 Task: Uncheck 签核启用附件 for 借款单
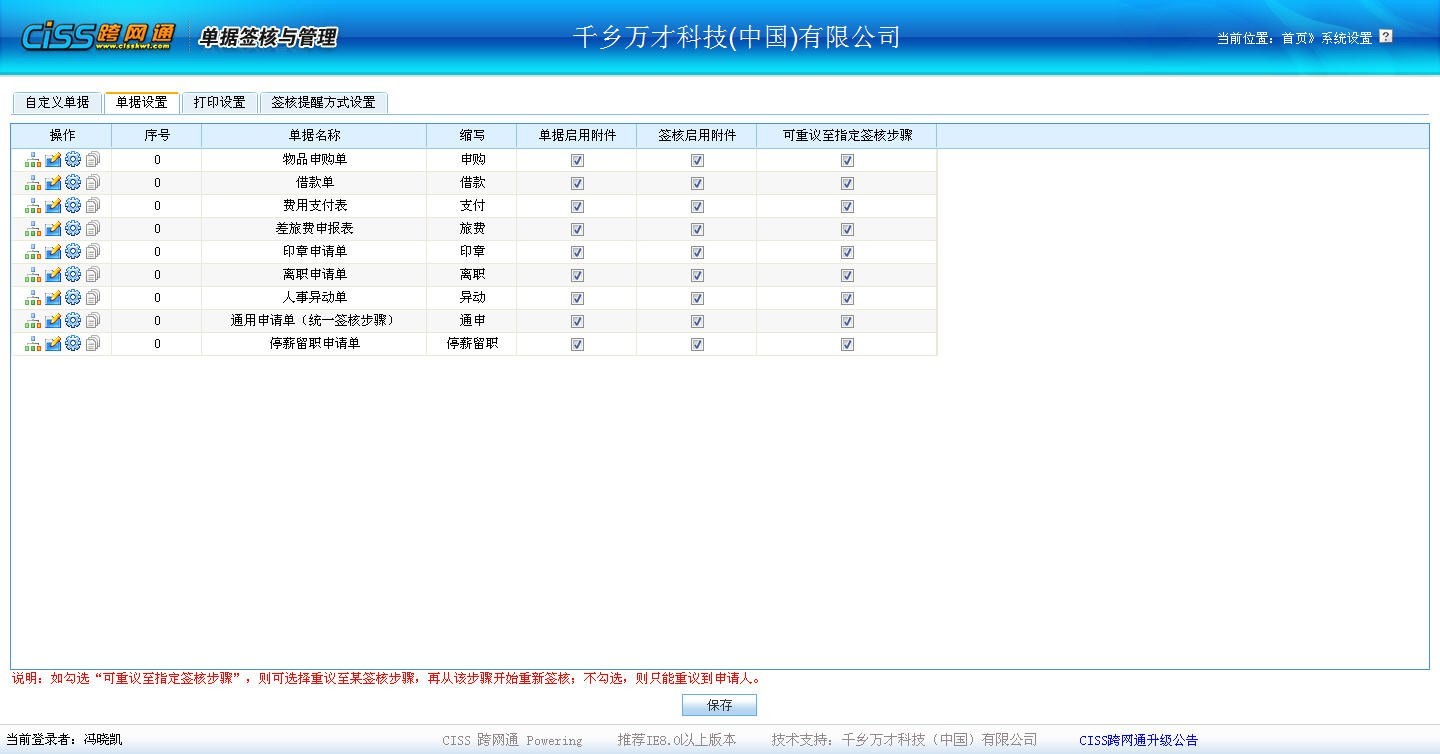tap(697, 184)
